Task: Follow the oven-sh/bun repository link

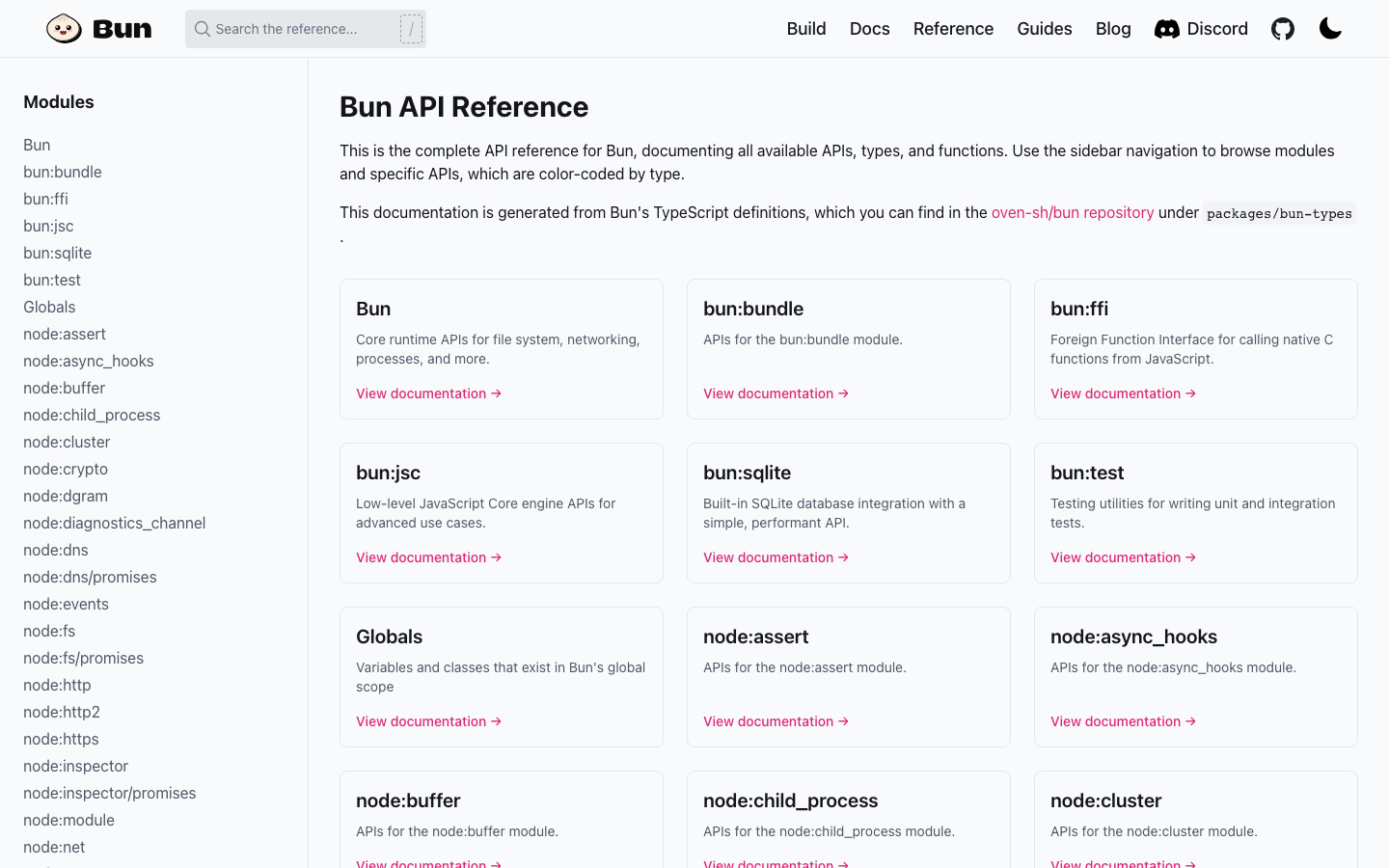Action: 1073,212
